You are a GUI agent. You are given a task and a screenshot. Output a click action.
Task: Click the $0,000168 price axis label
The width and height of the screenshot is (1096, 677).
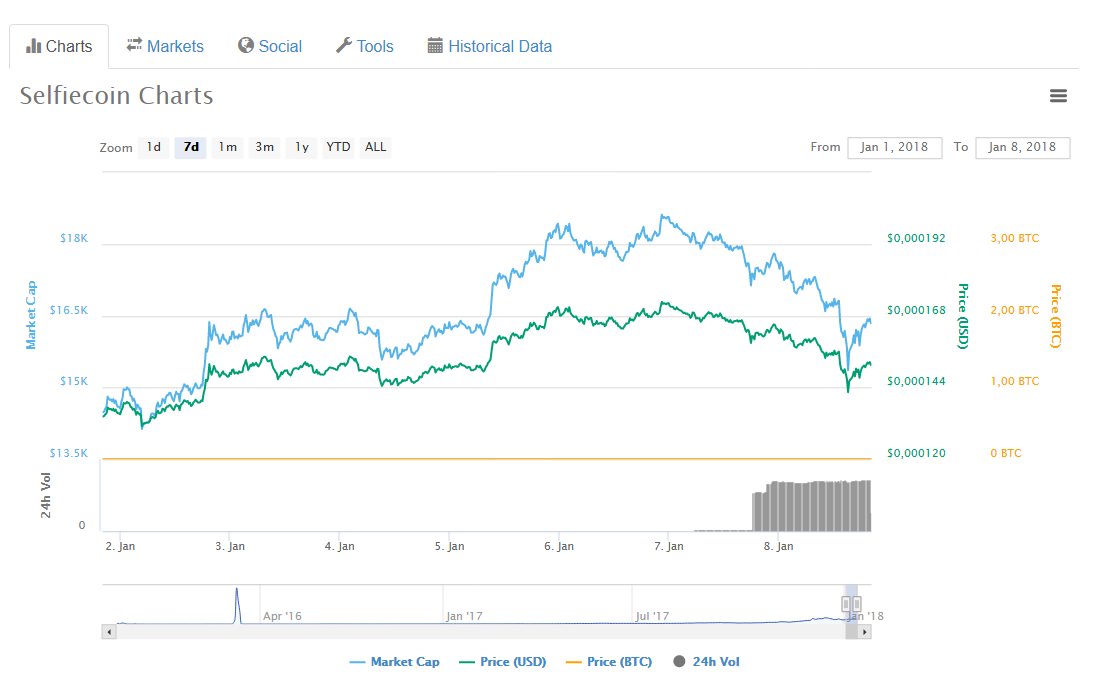(x=916, y=310)
